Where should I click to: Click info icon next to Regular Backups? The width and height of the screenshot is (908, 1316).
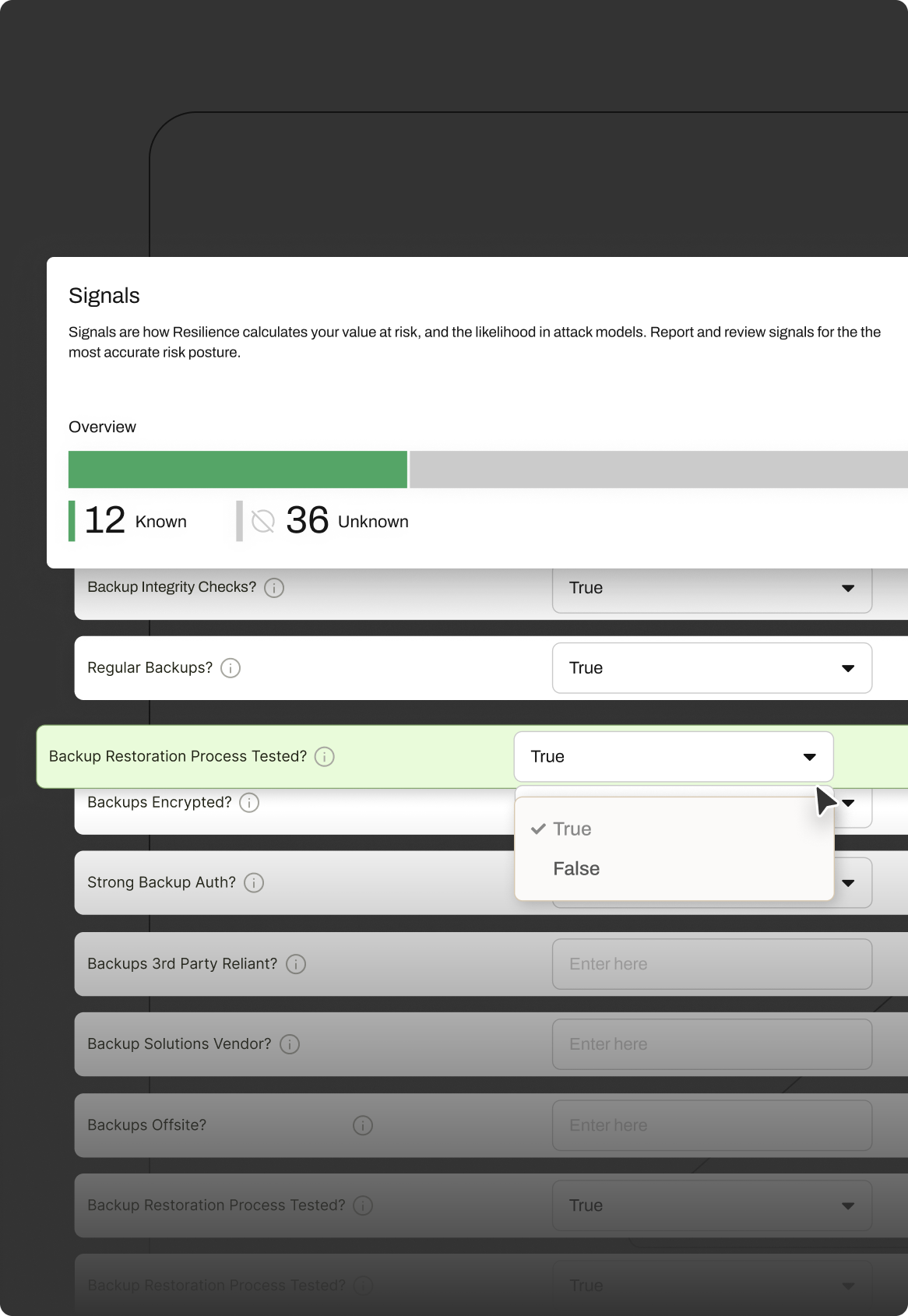[231, 668]
